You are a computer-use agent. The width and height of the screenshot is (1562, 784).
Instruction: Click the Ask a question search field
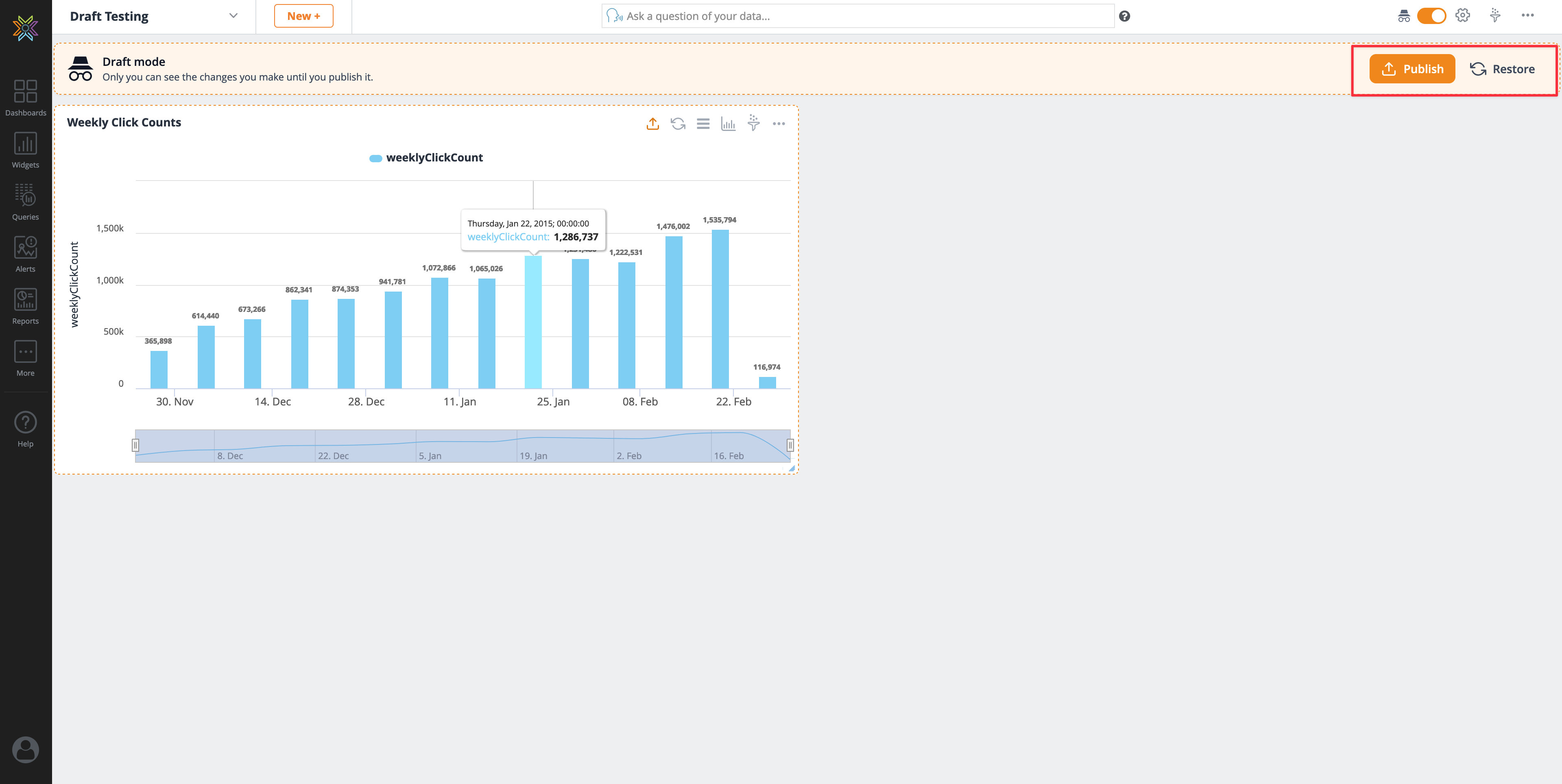pos(857,16)
